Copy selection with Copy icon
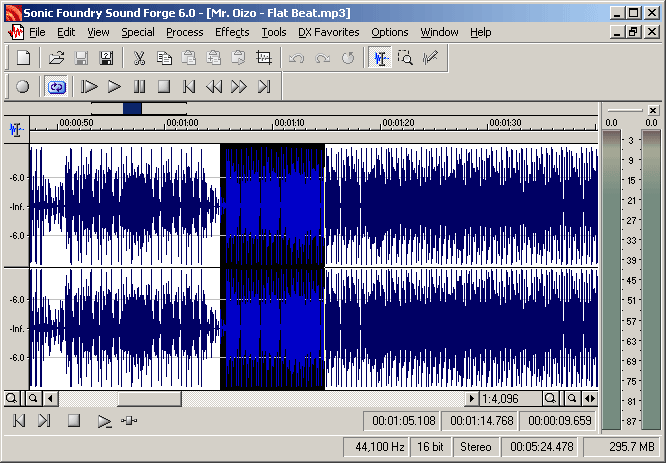 (164, 58)
